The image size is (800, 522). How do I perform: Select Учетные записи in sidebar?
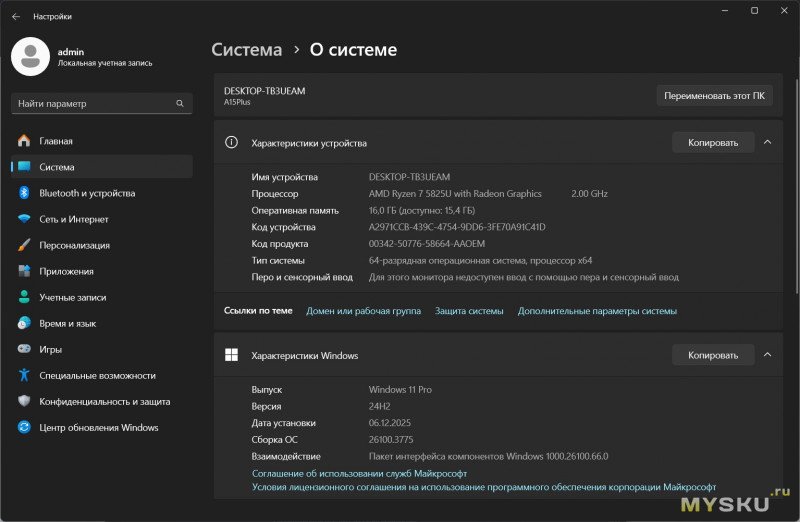coord(72,297)
